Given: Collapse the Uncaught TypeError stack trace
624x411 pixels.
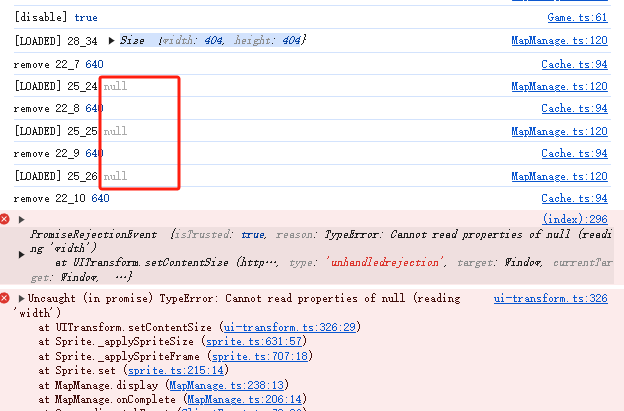Looking at the screenshot, I should click(21, 298).
